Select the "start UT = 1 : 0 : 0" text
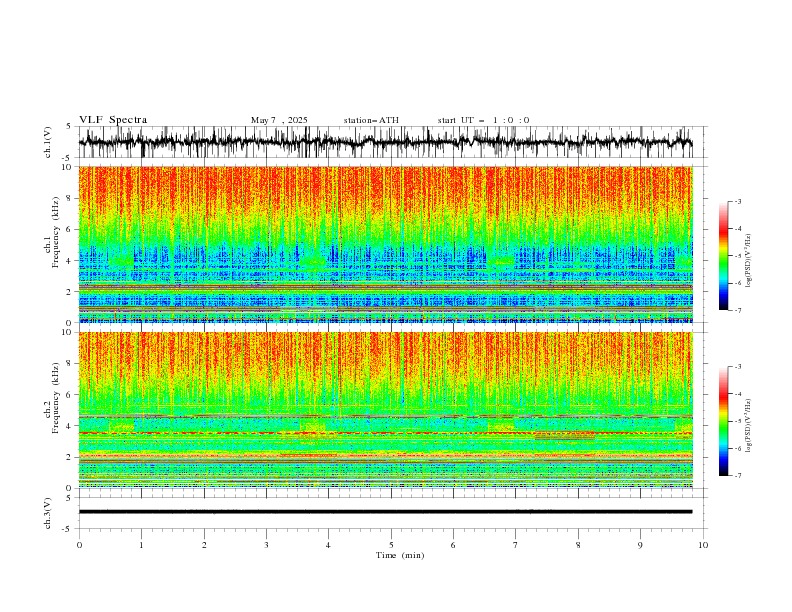This screenshot has height=612, width=792. (x=483, y=120)
